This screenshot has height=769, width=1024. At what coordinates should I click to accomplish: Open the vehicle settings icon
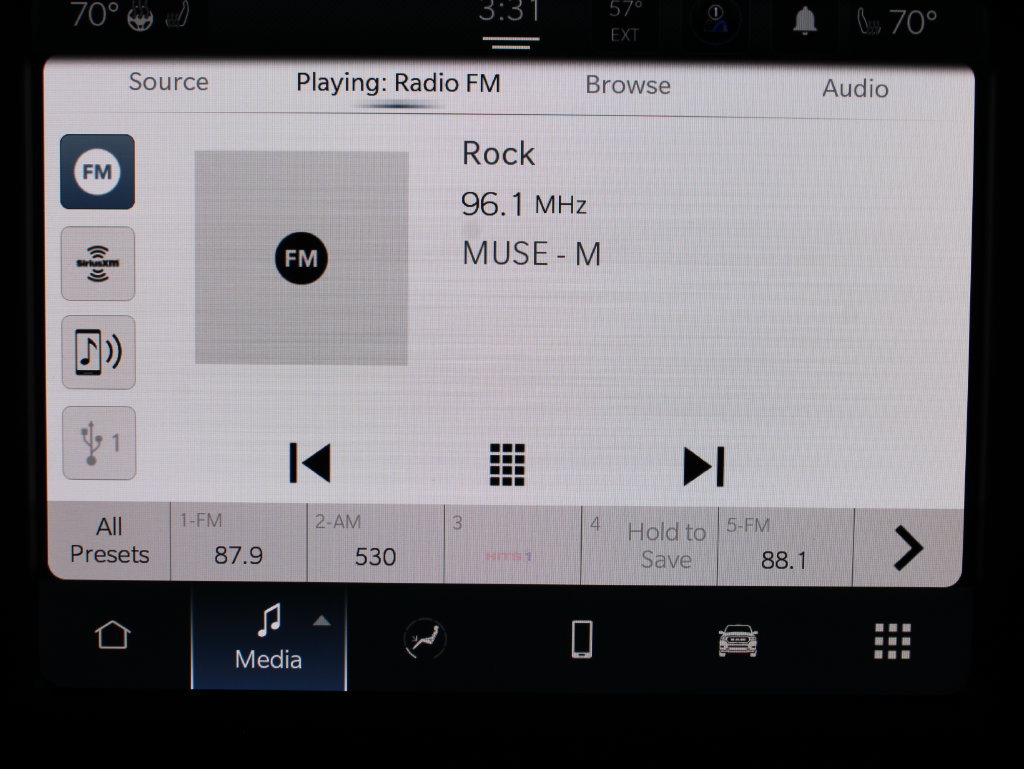coord(738,640)
